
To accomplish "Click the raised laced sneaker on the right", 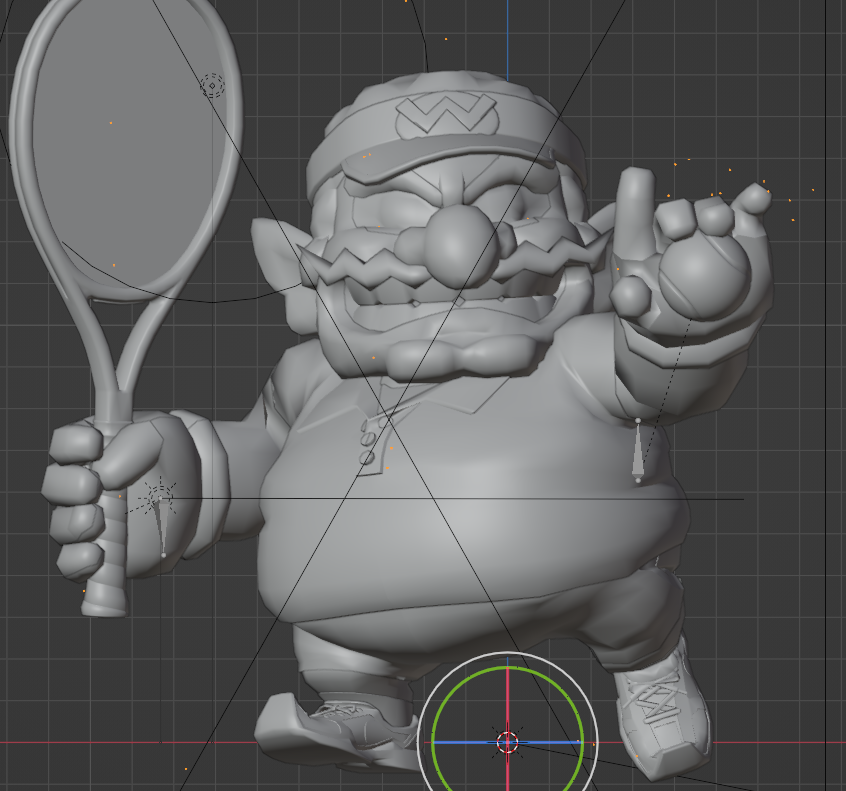I will point(663,712).
